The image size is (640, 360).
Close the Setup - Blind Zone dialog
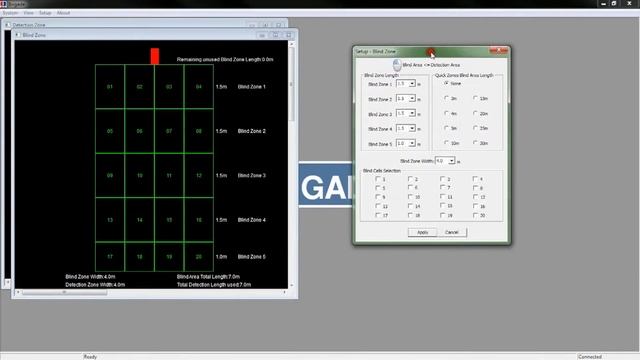tap(499, 51)
